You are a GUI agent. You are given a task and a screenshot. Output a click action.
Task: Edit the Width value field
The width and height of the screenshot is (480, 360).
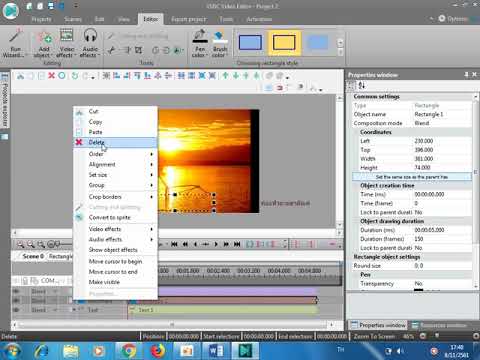[442, 159]
